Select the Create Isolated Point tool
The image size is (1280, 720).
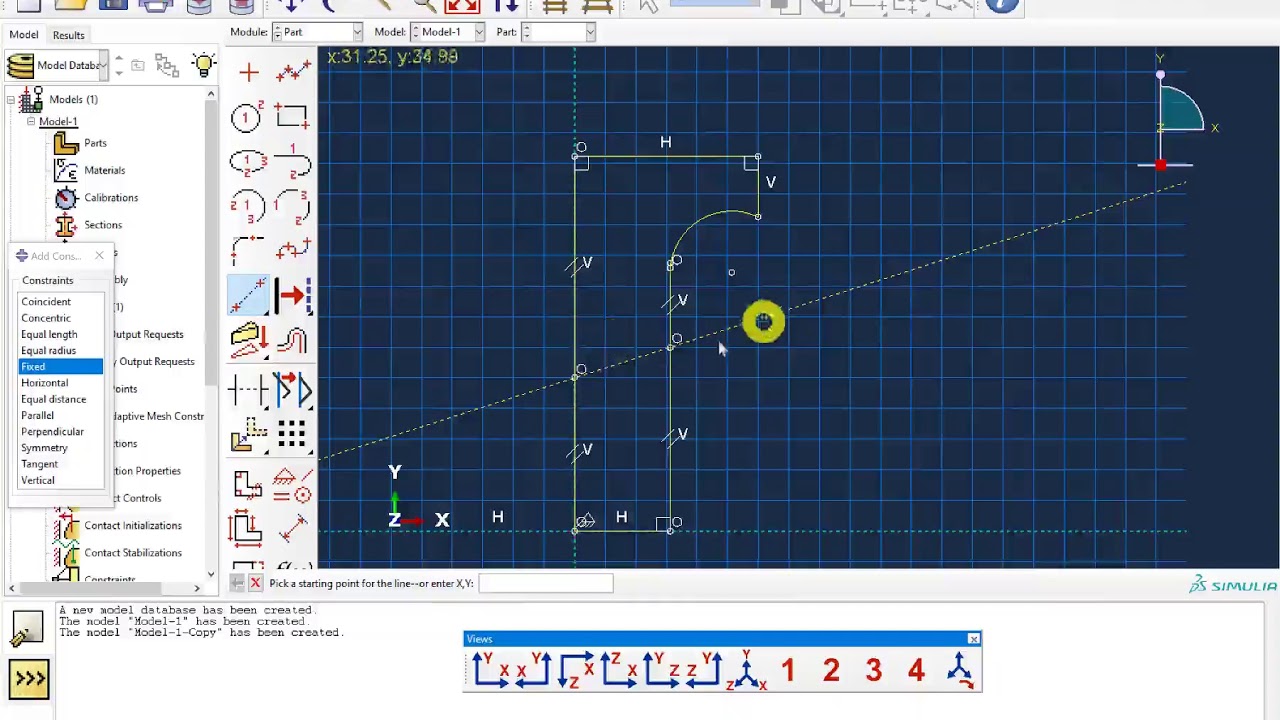click(x=248, y=72)
